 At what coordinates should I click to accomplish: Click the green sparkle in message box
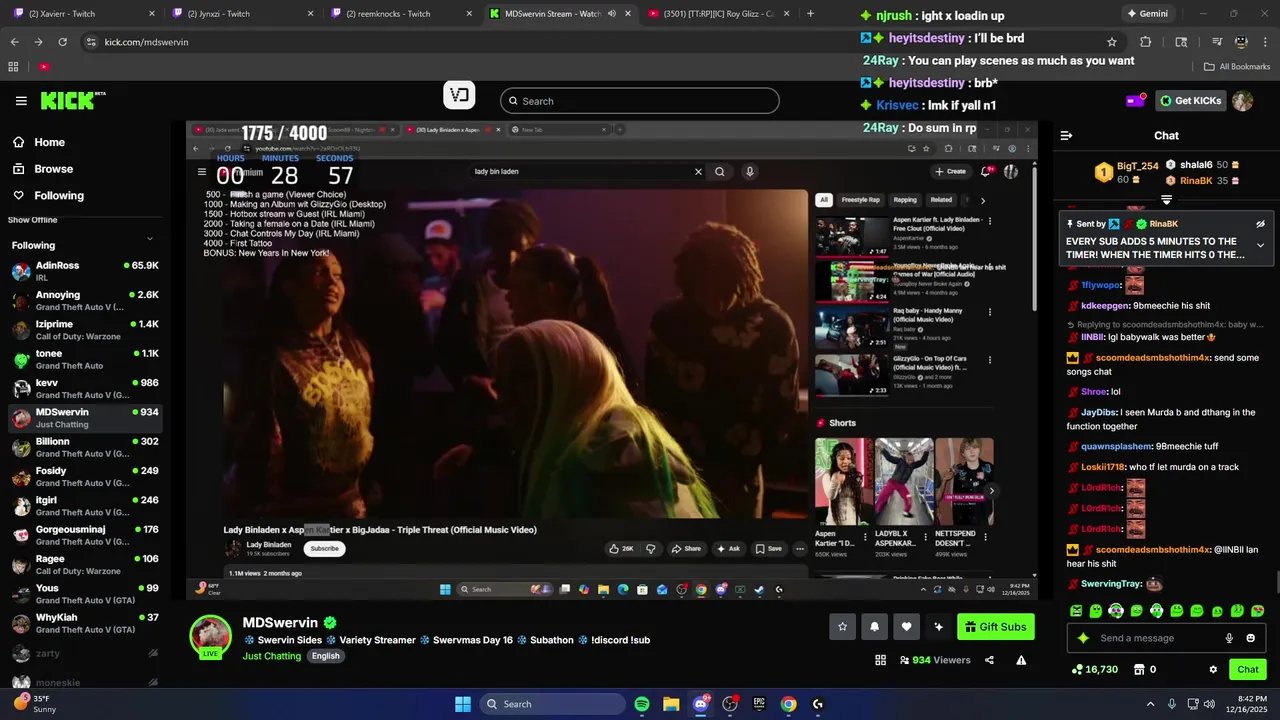(1082, 638)
